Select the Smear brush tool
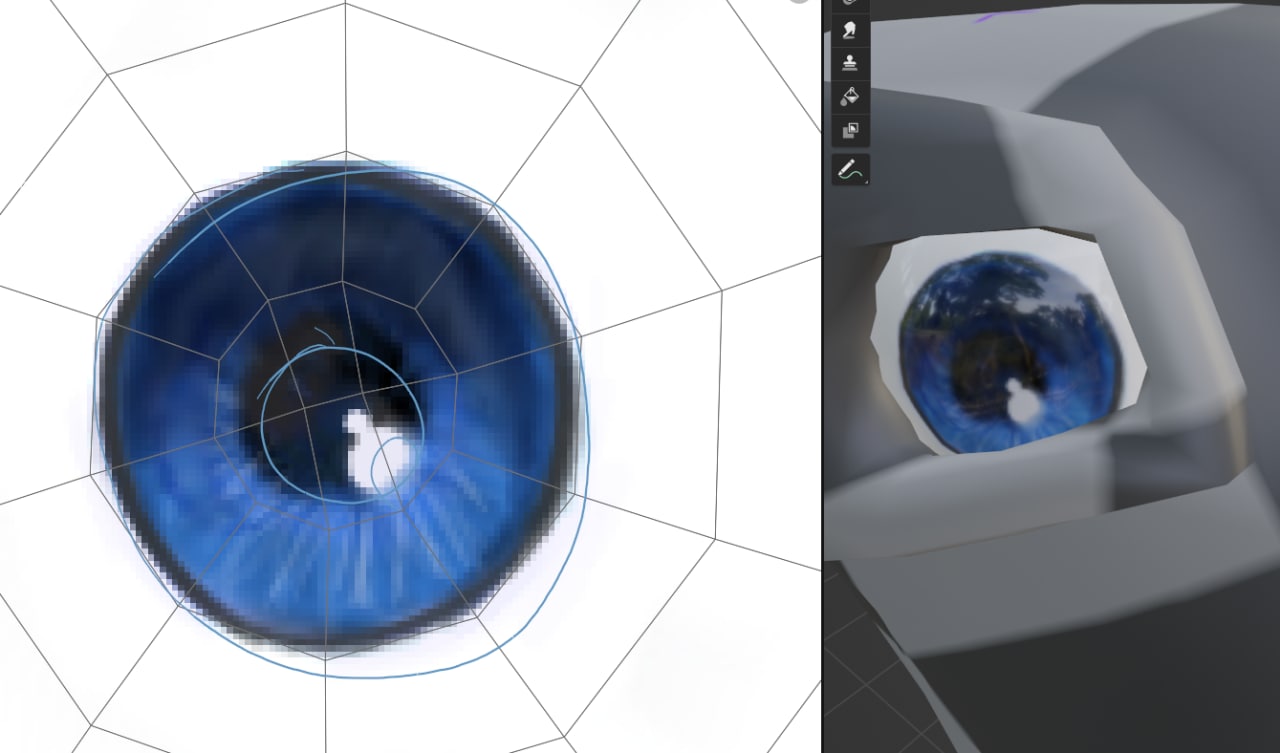 click(850, 31)
